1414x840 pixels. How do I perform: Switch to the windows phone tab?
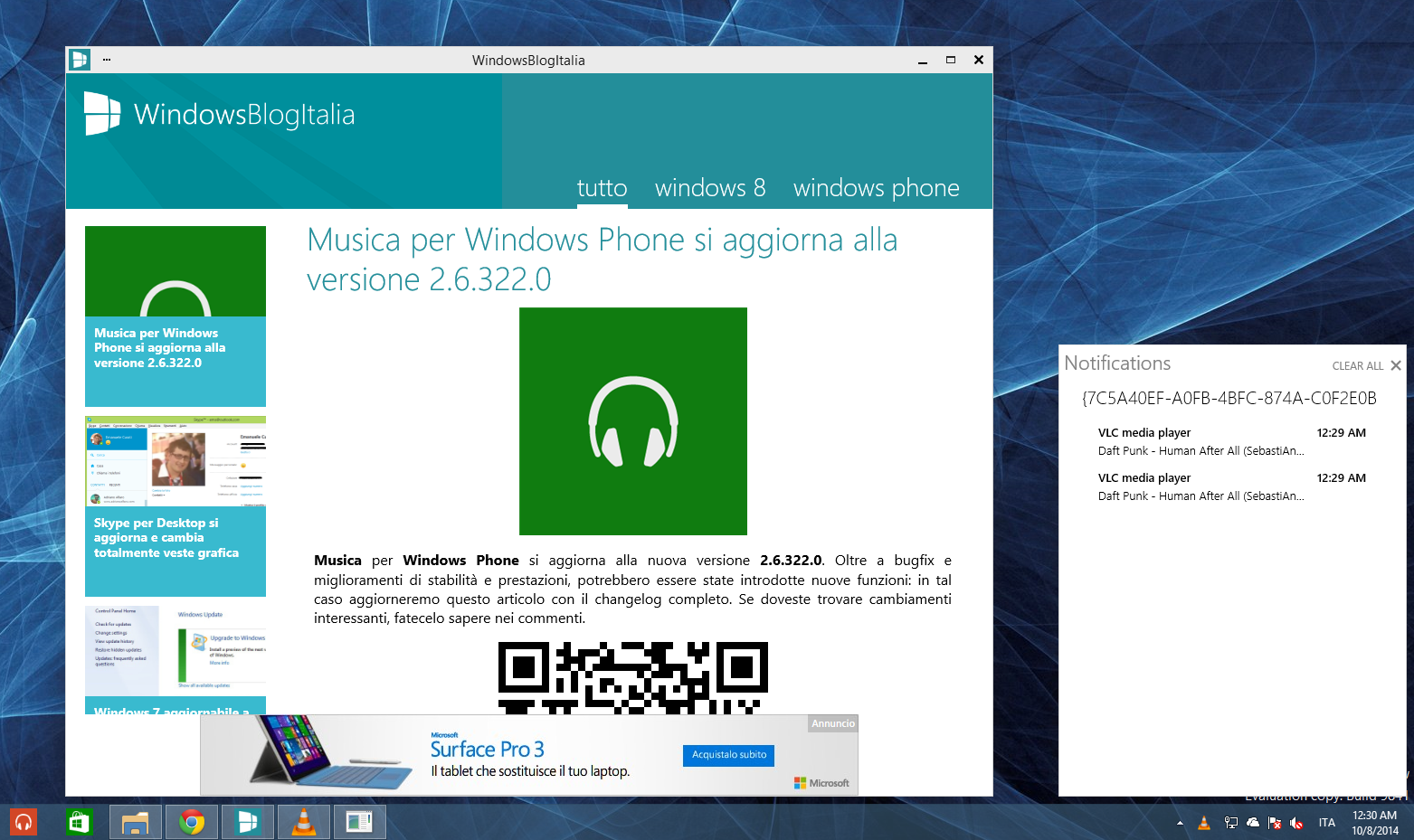(x=877, y=188)
